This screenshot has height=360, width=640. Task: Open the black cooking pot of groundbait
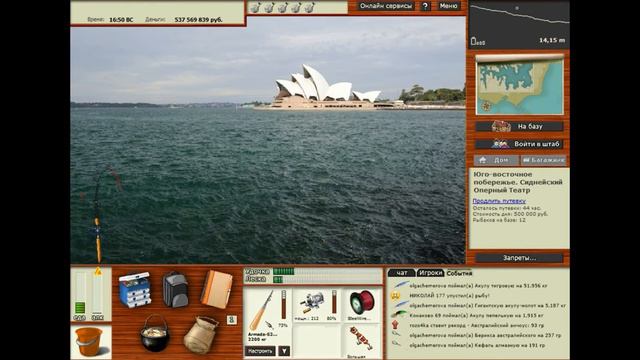coord(155,333)
